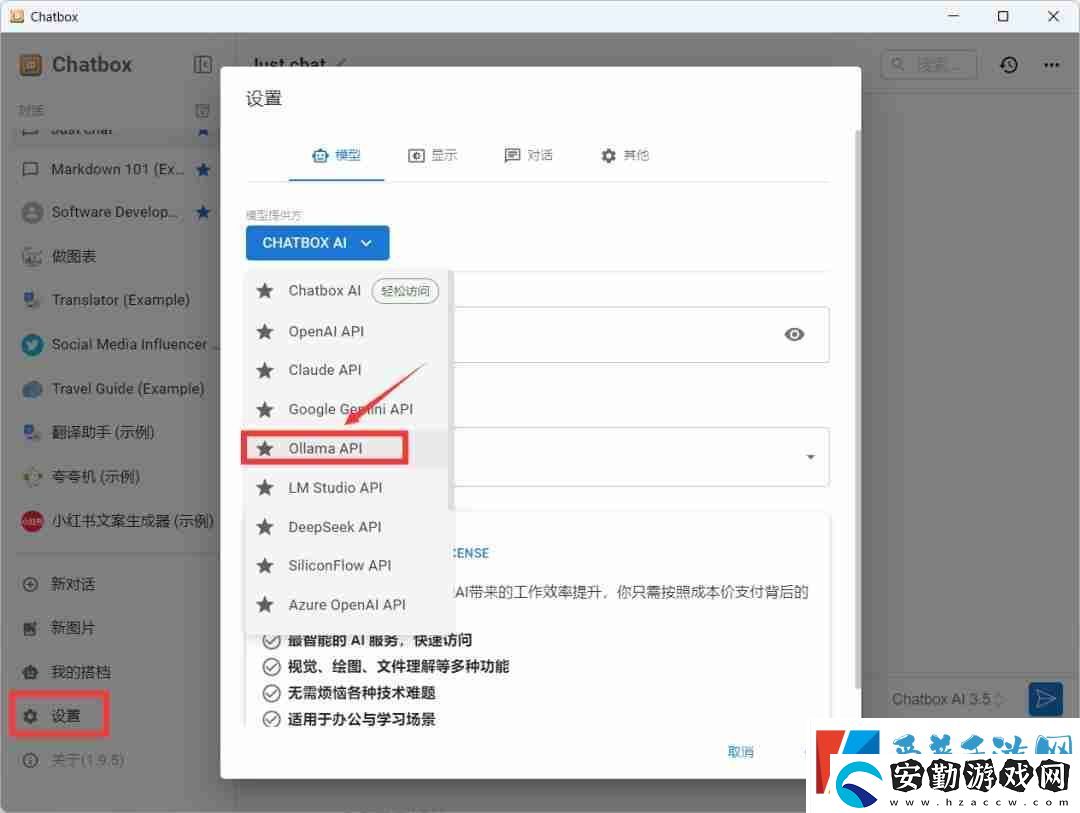
Task: Switch to the 对话 settings tab
Action: tap(528, 155)
